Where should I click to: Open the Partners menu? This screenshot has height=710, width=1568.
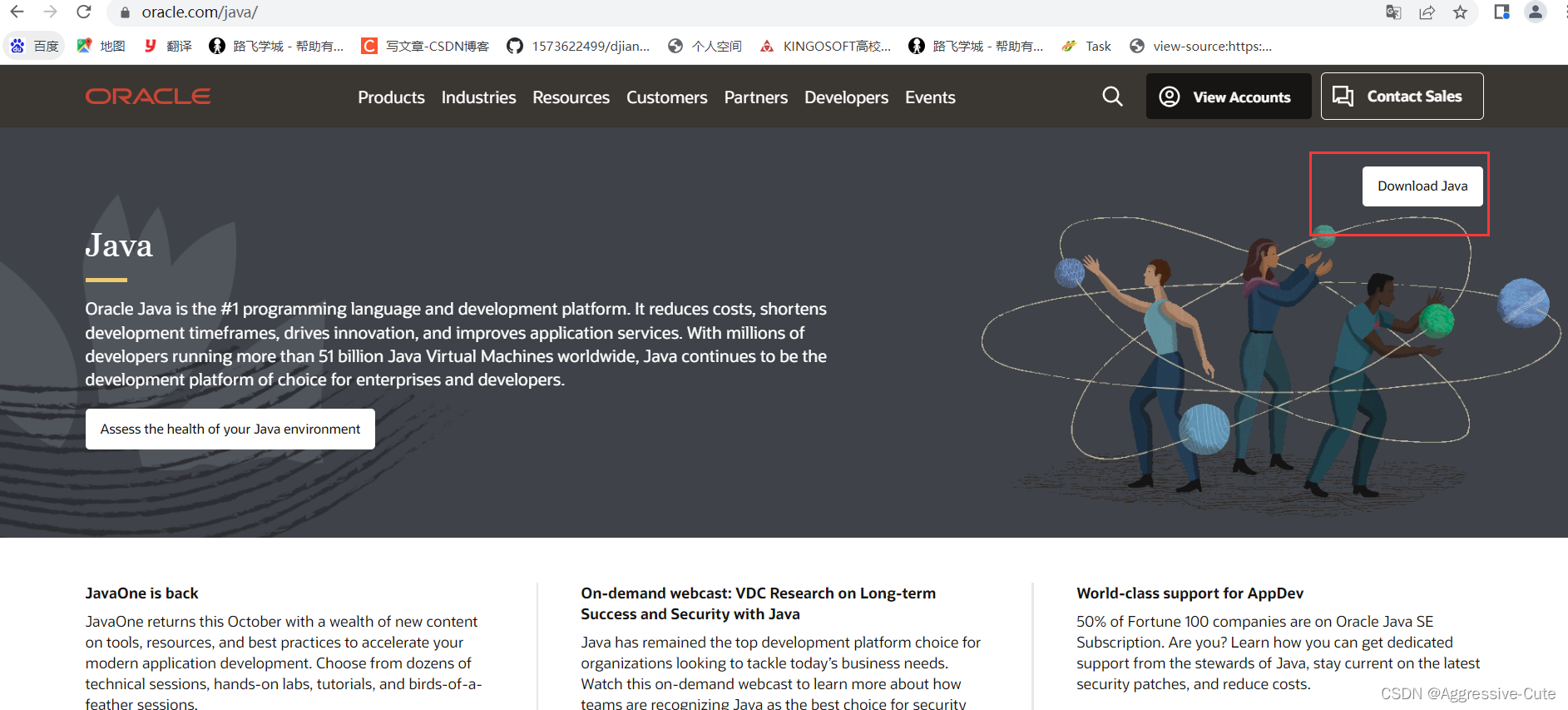[755, 97]
